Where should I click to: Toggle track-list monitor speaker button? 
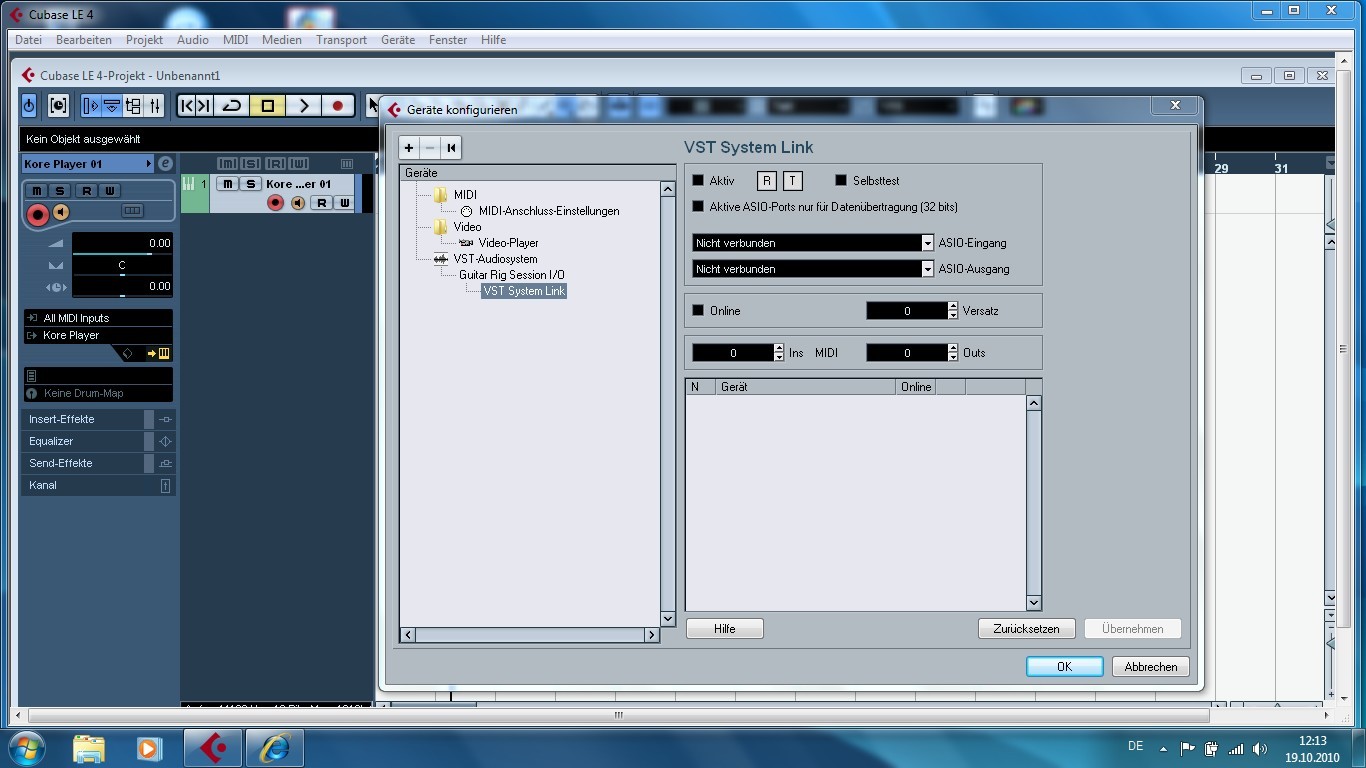[297, 203]
